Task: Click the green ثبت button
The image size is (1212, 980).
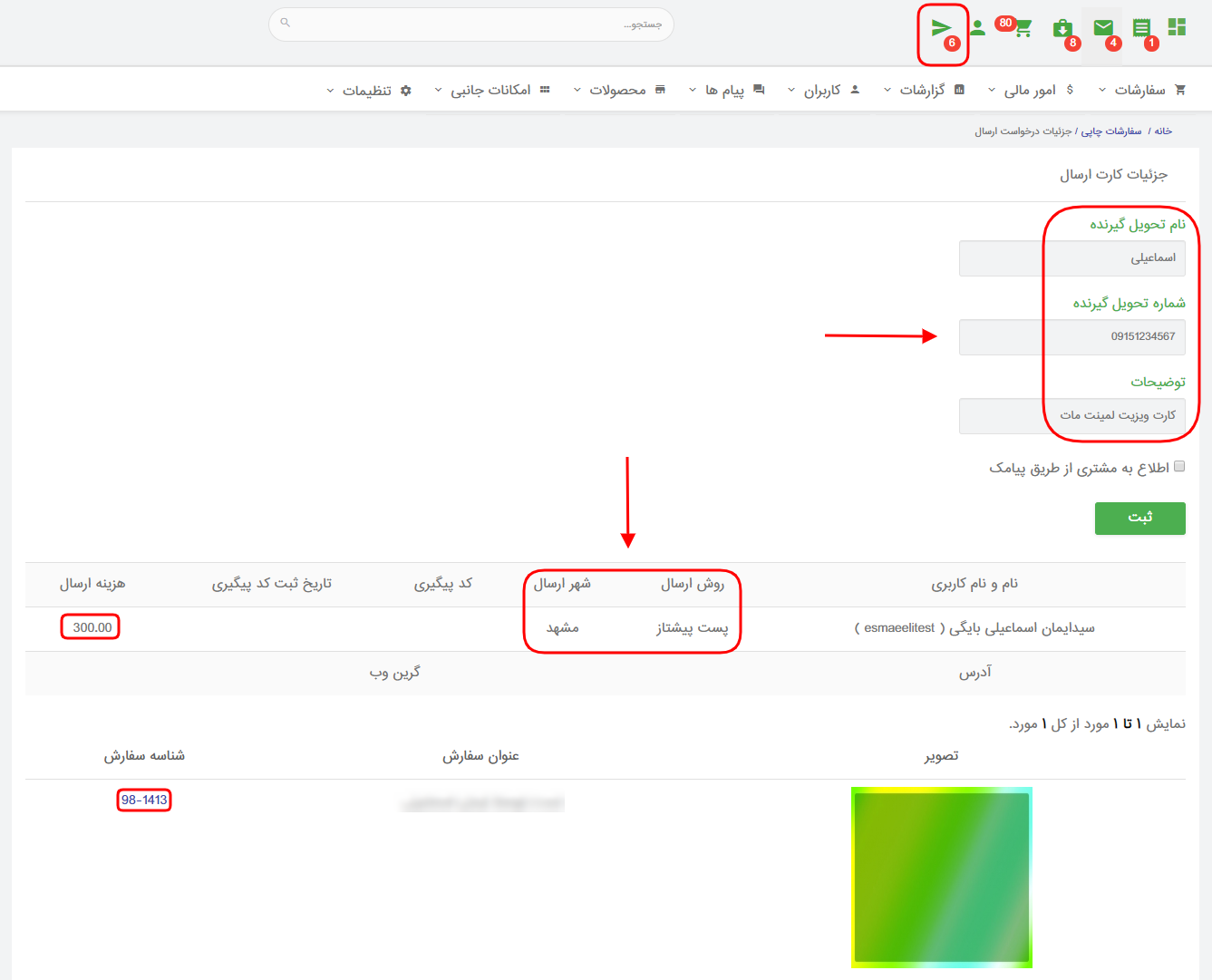Action: click(x=1140, y=518)
